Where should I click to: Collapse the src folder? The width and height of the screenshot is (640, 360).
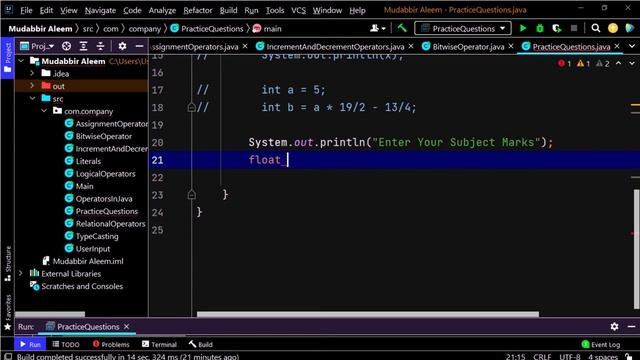pyautogui.click(x=32, y=98)
